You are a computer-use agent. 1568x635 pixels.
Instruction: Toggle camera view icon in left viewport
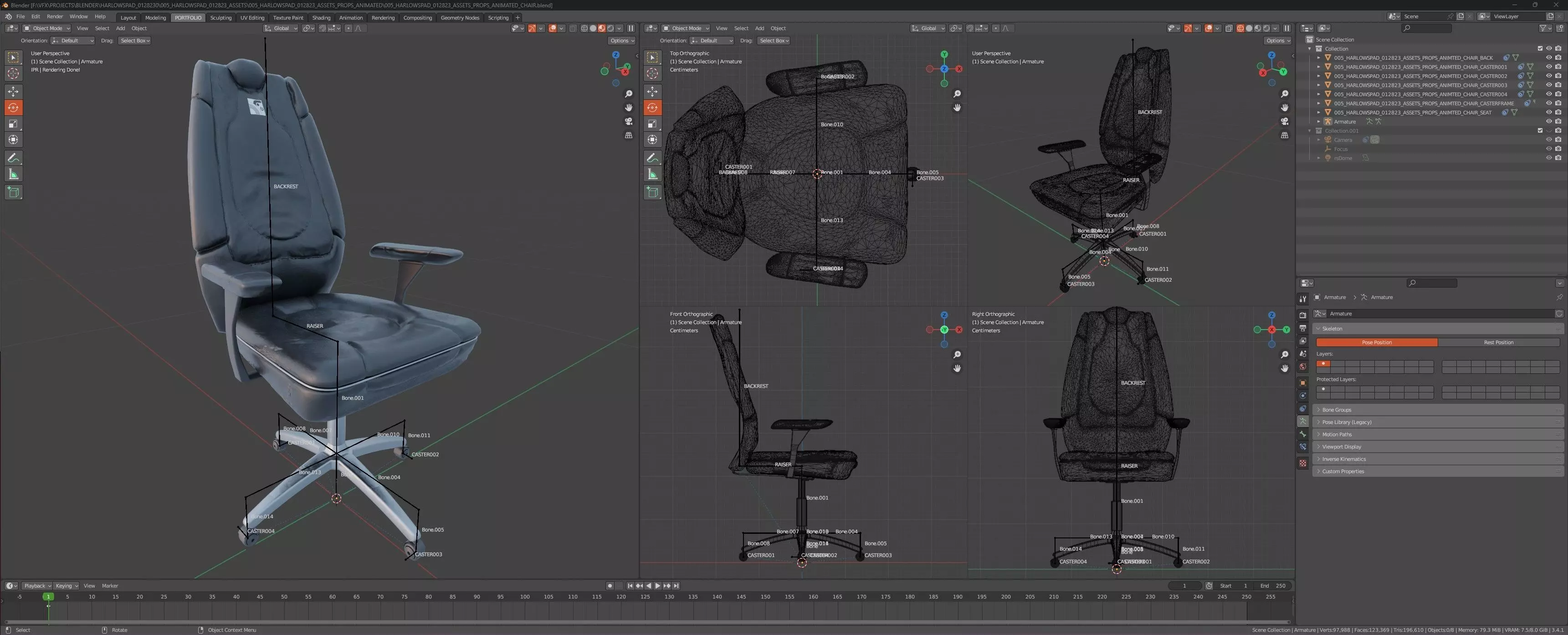pos(629,121)
